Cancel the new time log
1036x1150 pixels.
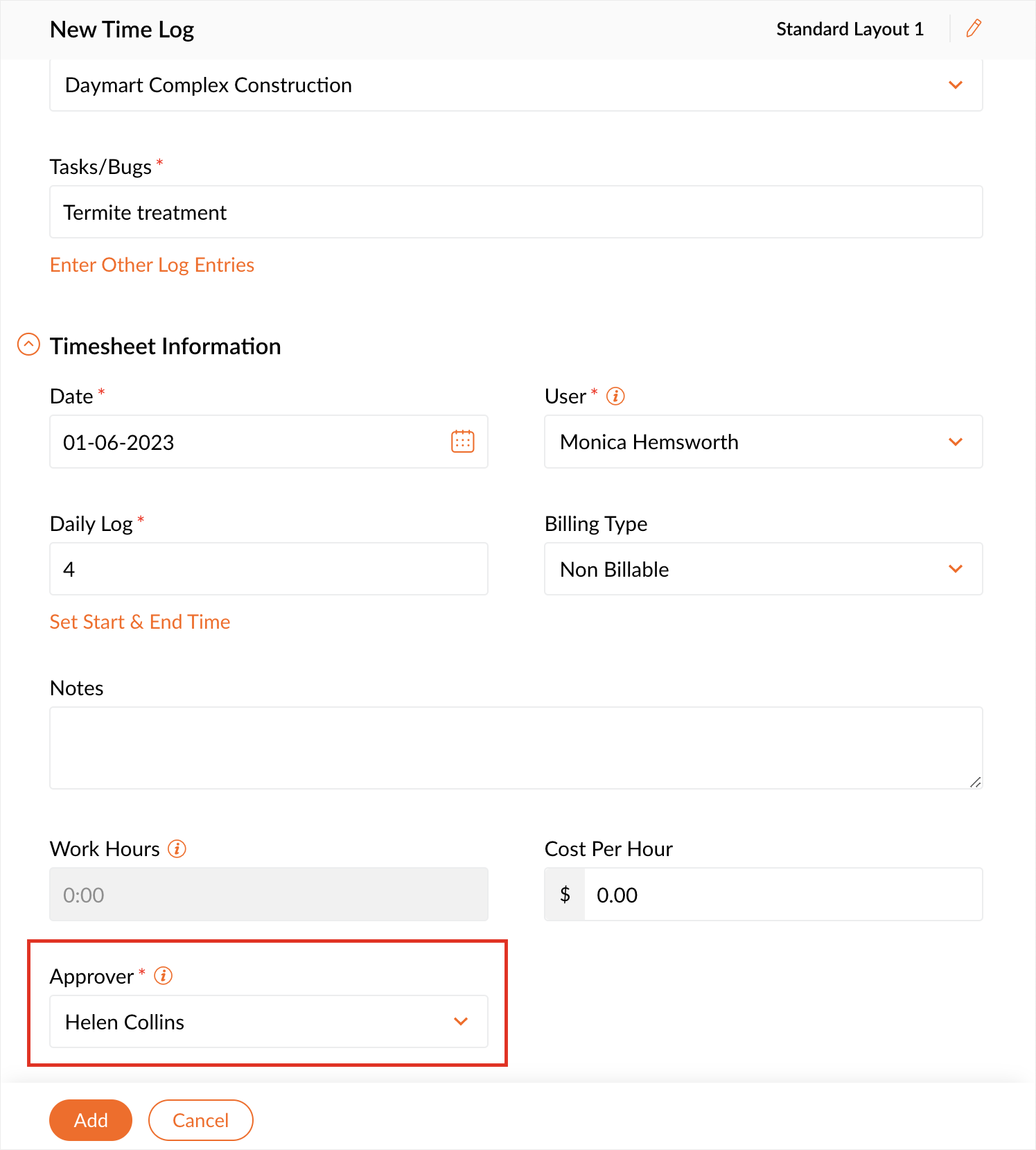coord(200,1120)
